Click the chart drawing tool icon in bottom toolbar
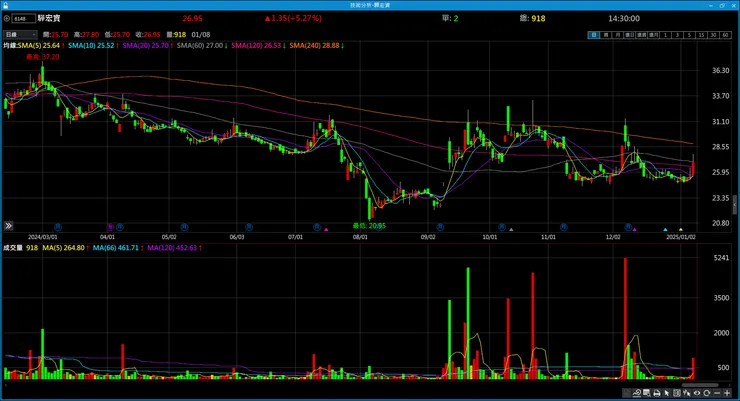The height and width of the screenshot is (401, 740). click(x=637, y=393)
